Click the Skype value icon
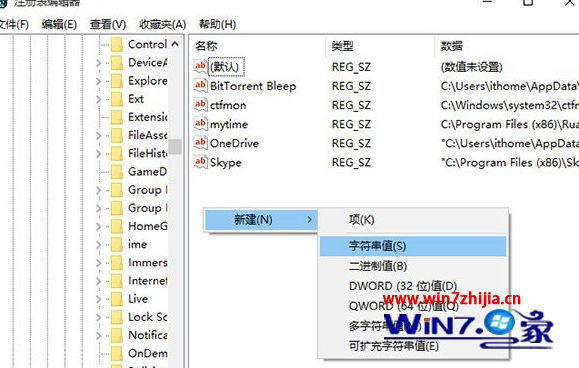The image size is (579, 368). 201,162
